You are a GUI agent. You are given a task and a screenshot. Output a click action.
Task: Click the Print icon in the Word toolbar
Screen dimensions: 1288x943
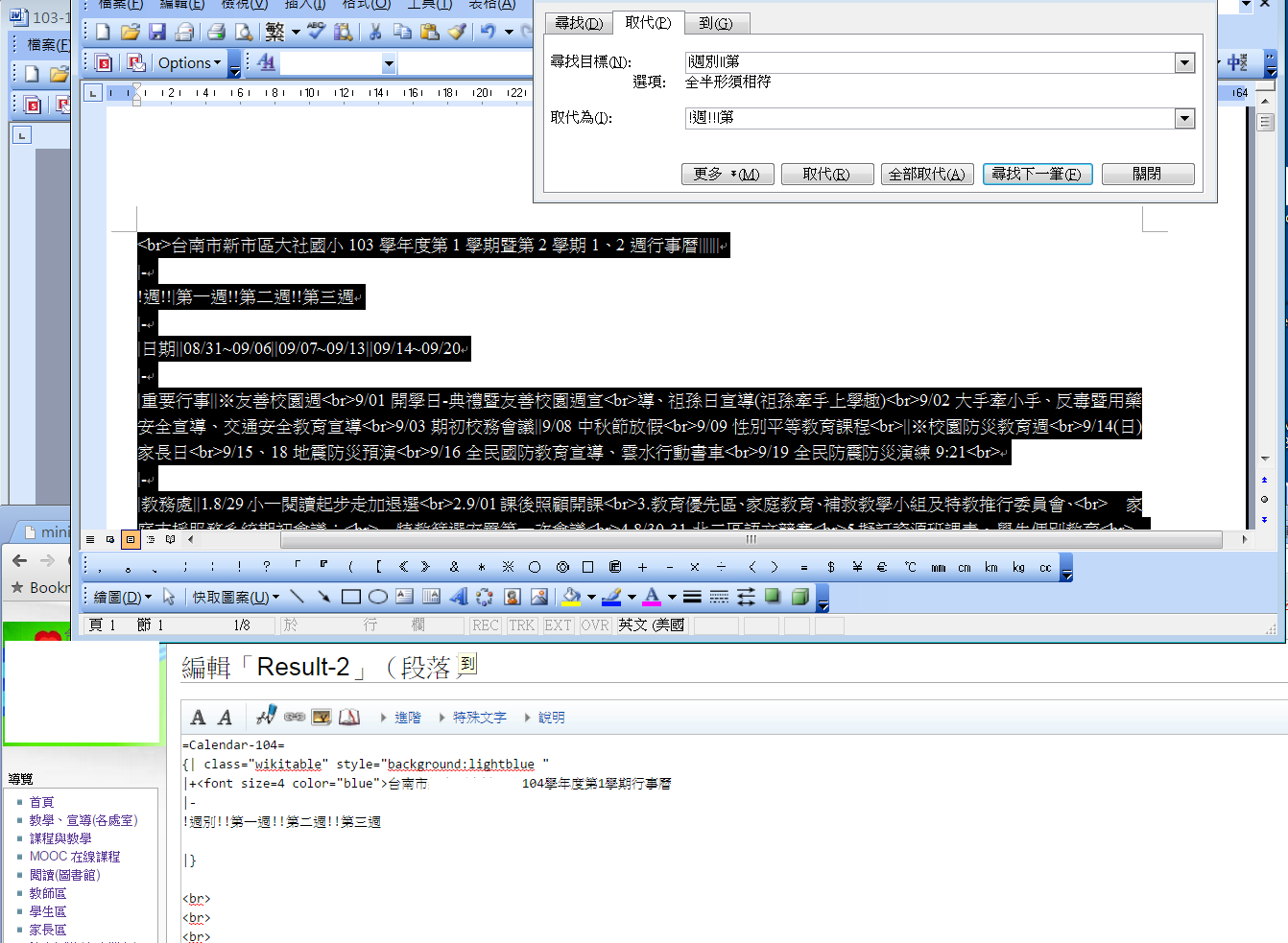click(216, 32)
